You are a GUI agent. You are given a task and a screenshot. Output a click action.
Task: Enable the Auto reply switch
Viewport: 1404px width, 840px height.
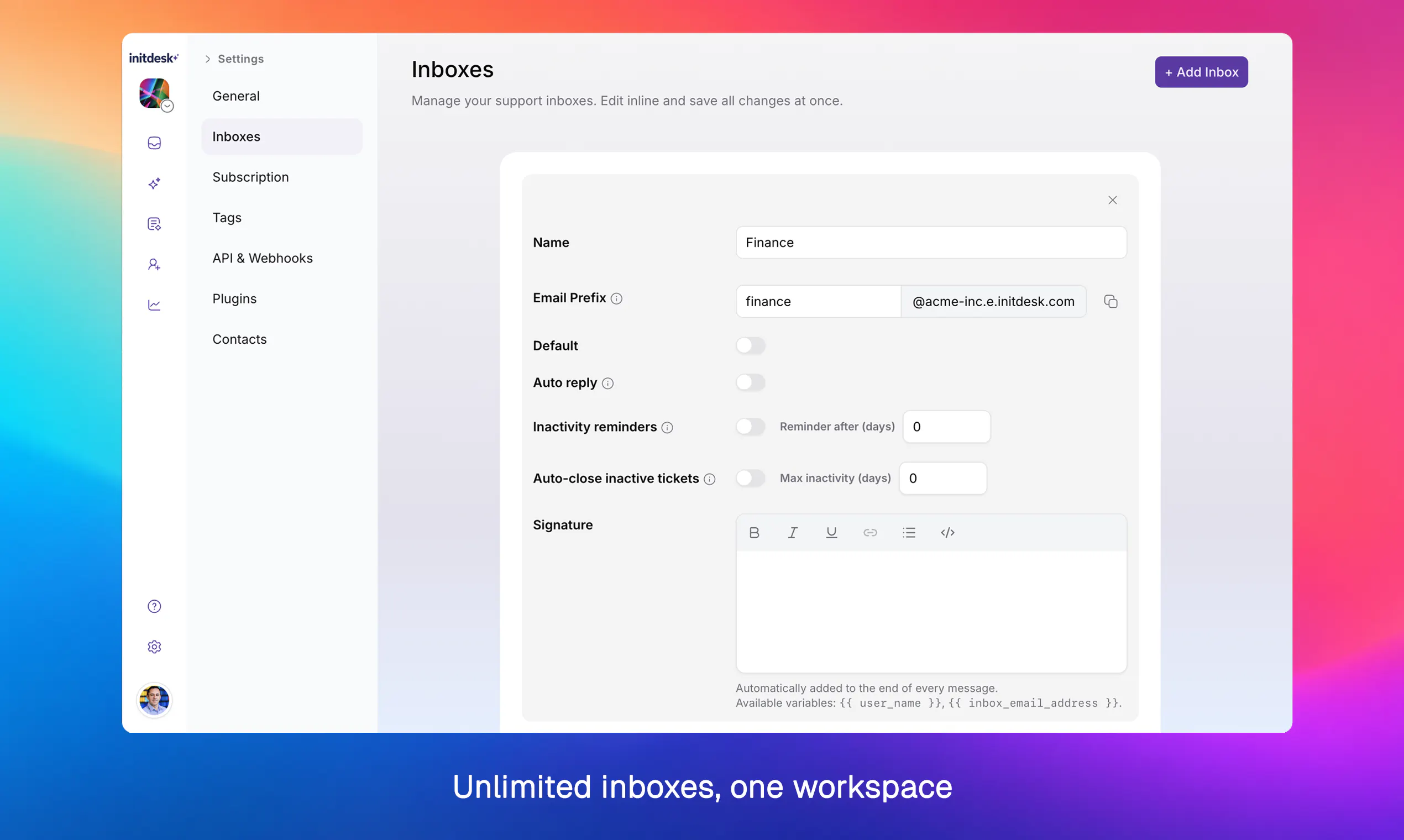click(x=750, y=382)
